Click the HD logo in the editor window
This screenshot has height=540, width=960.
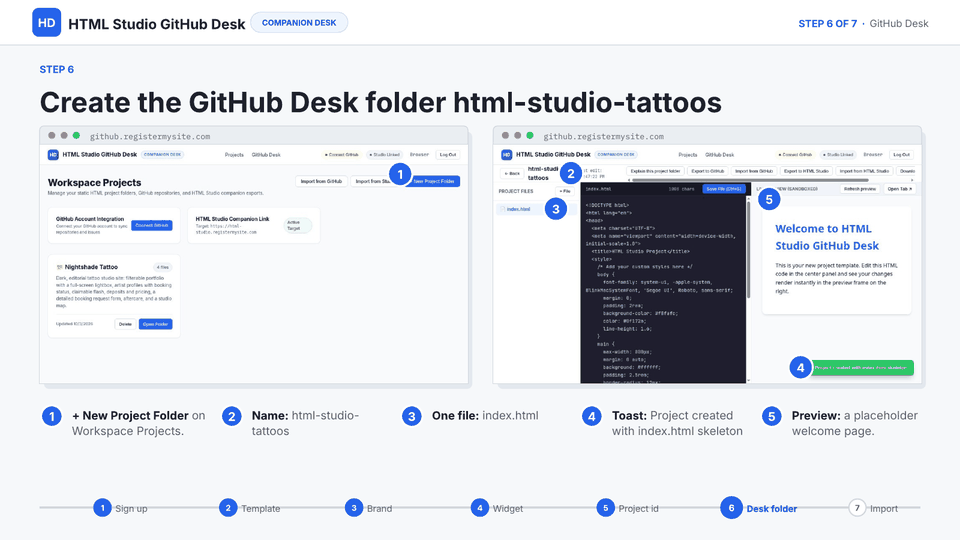point(506,155)
